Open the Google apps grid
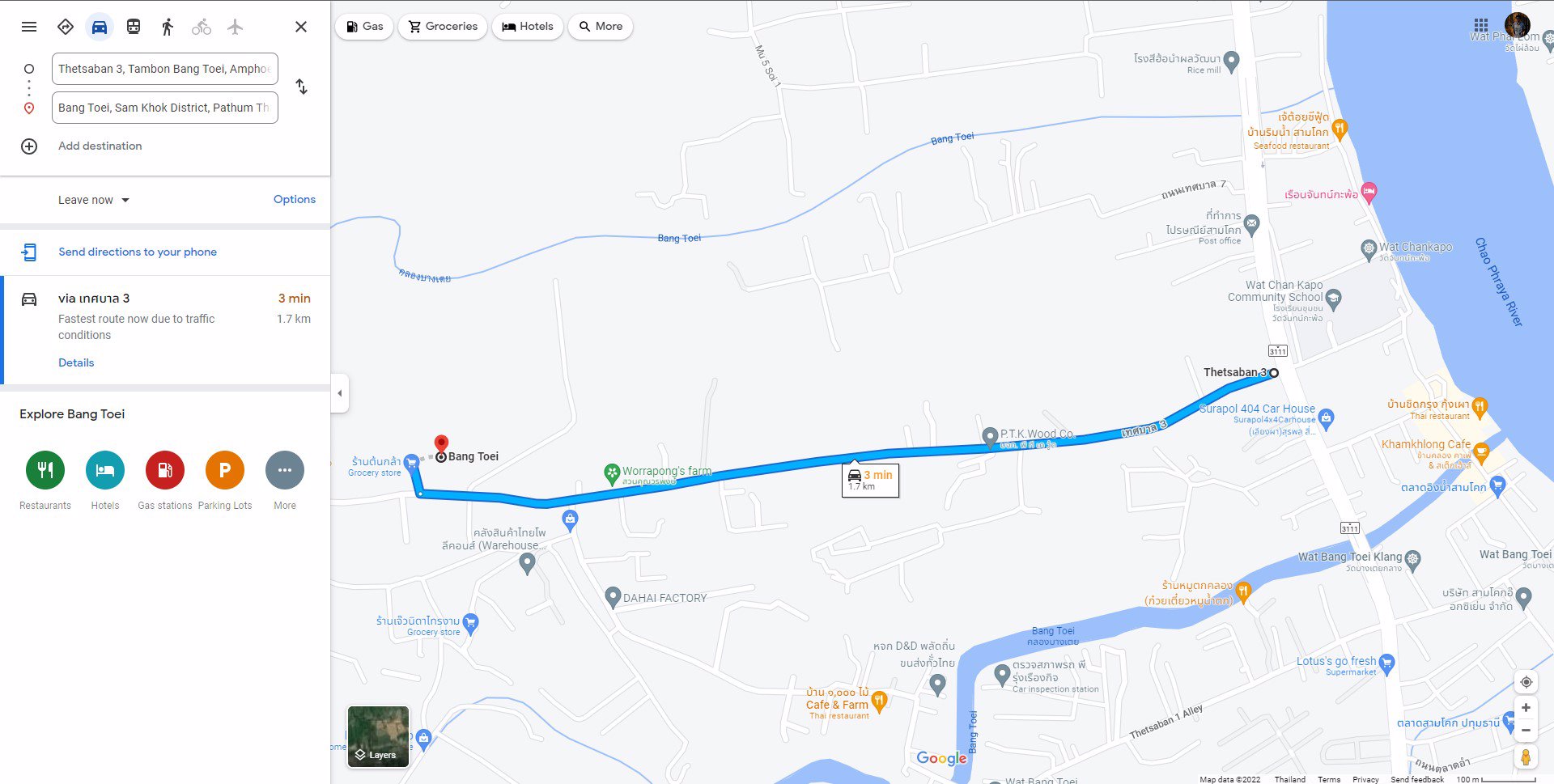The width and height of the screenshot is (1554, 784). [x=1481, y=25]
